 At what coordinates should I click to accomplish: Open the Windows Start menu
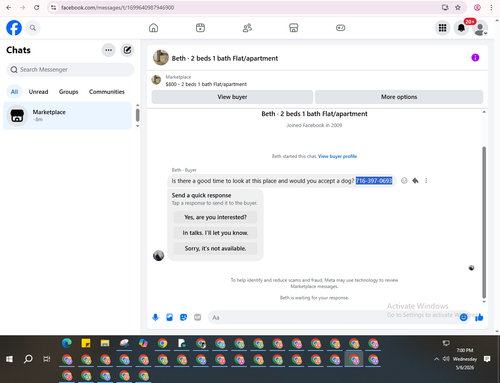(9, 359)
